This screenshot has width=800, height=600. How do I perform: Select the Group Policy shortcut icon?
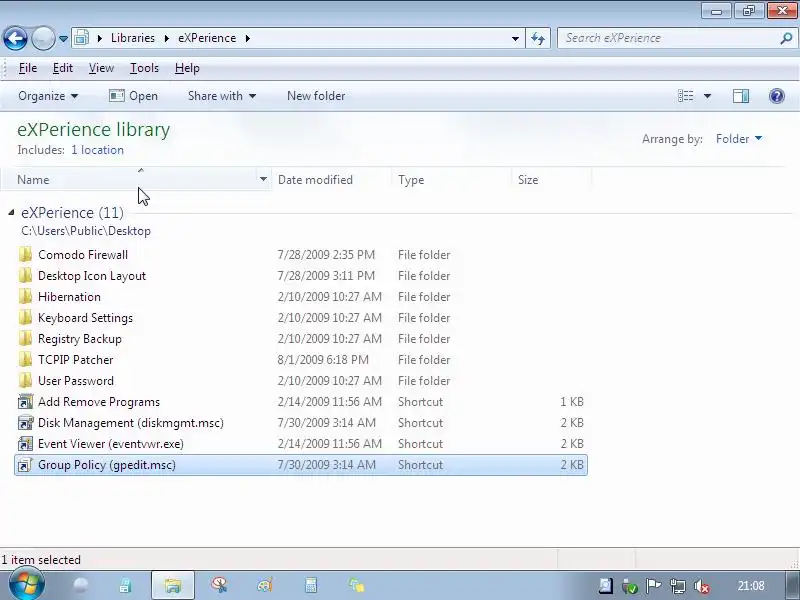pyautogui.click(x=26, y=465)
